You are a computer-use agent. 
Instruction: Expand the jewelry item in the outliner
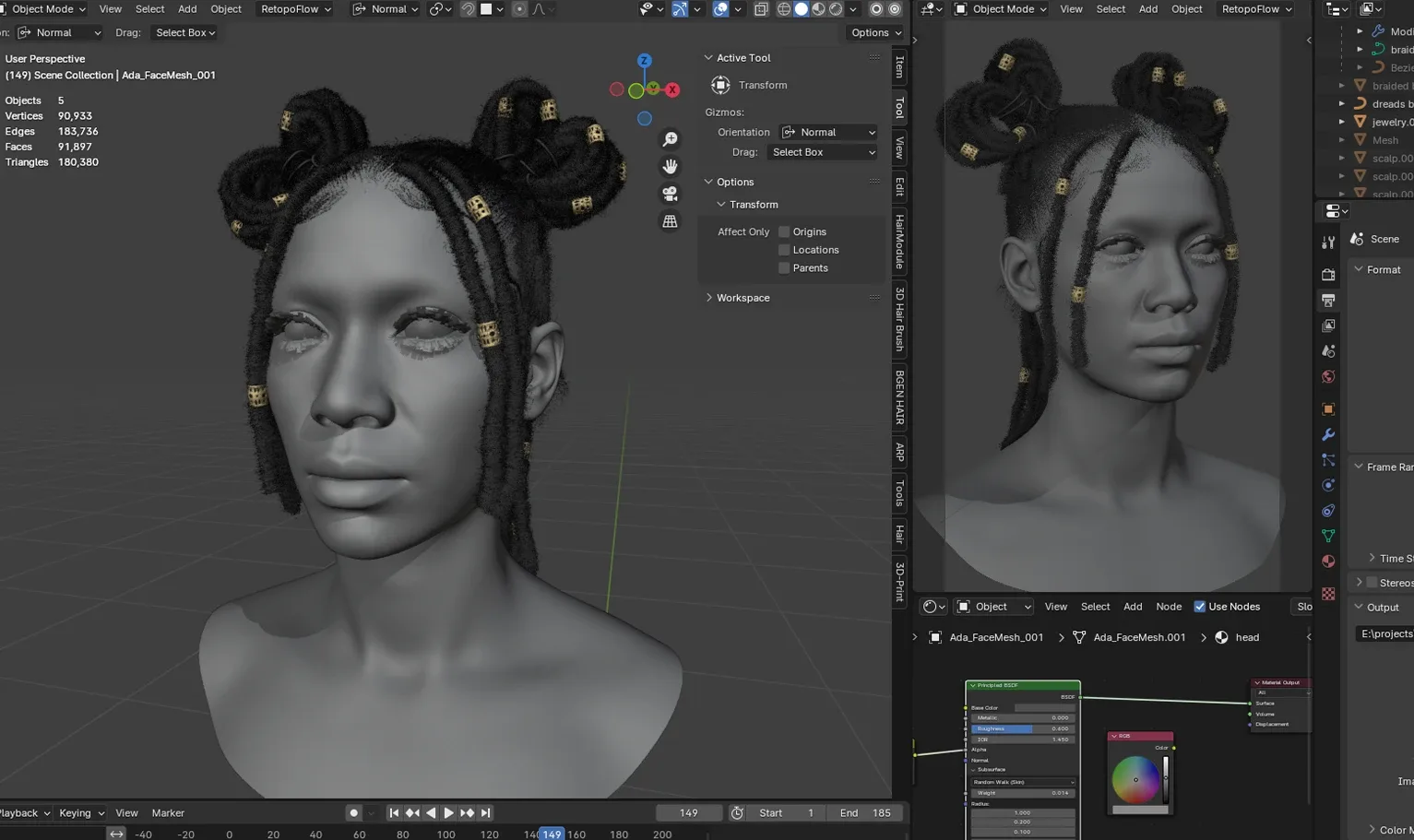point(1342,122)
